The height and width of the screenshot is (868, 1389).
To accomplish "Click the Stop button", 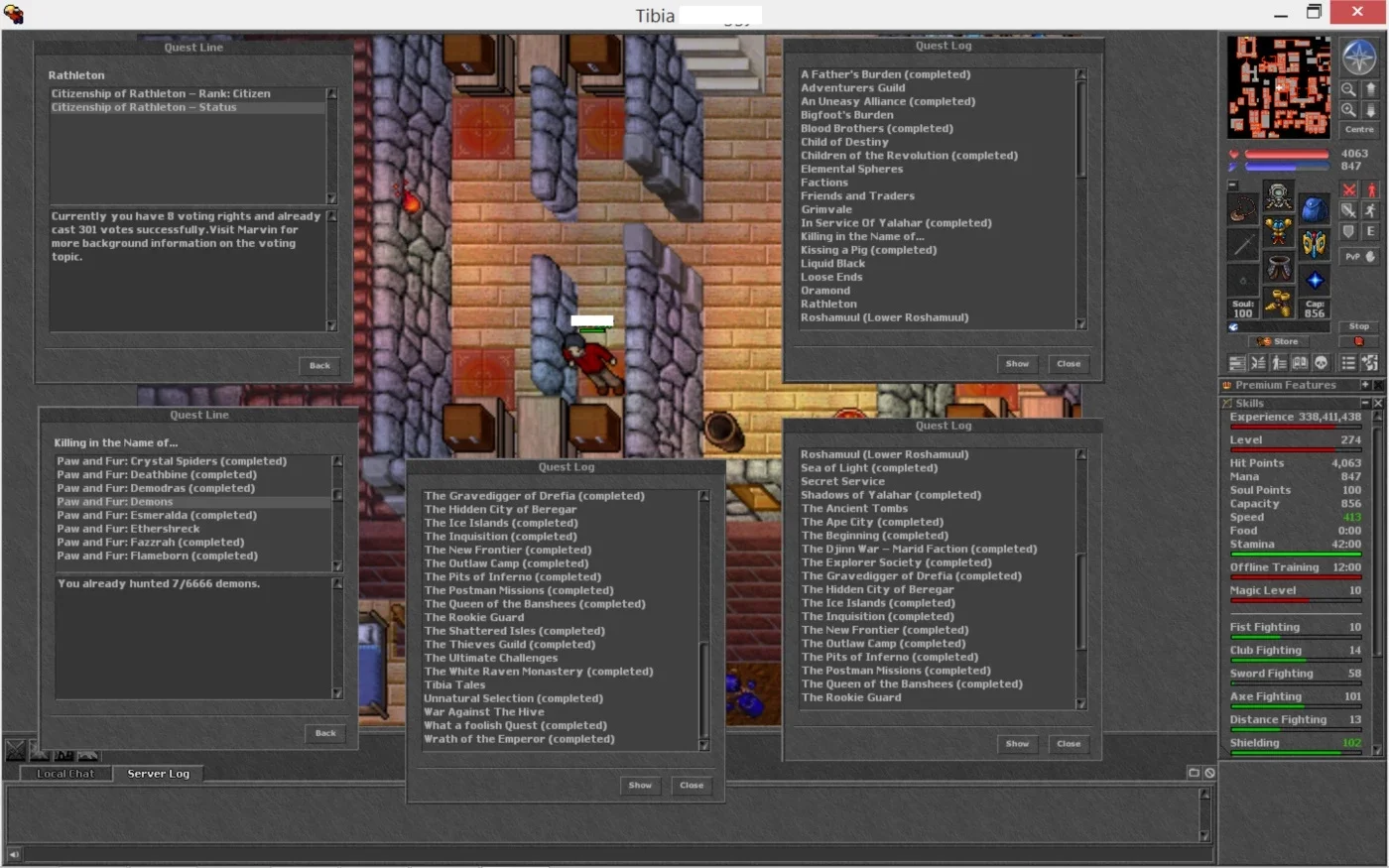I will (1359, 326).
